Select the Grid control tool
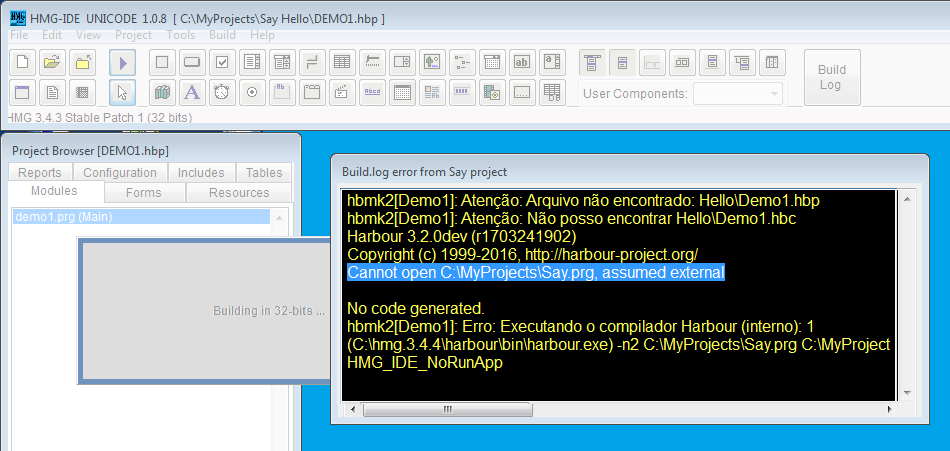Viewport: 950px width, 451px height. 342,62
